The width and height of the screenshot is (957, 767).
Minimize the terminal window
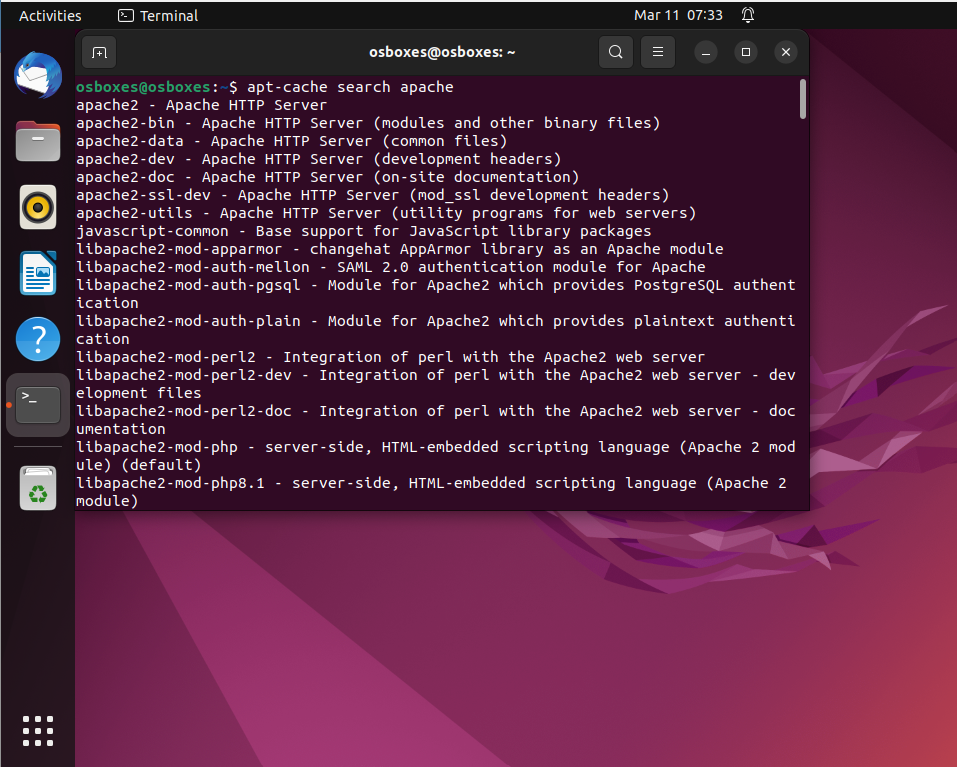coord(706,52)
